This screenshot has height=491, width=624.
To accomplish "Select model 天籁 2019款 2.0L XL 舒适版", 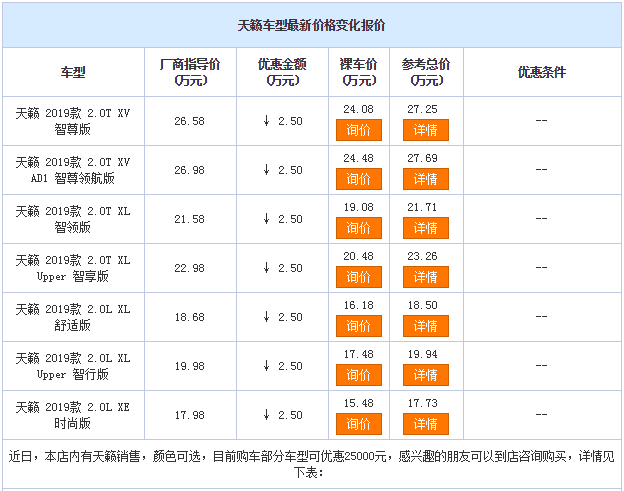I will pyautogui.click(x=73, y=317).
